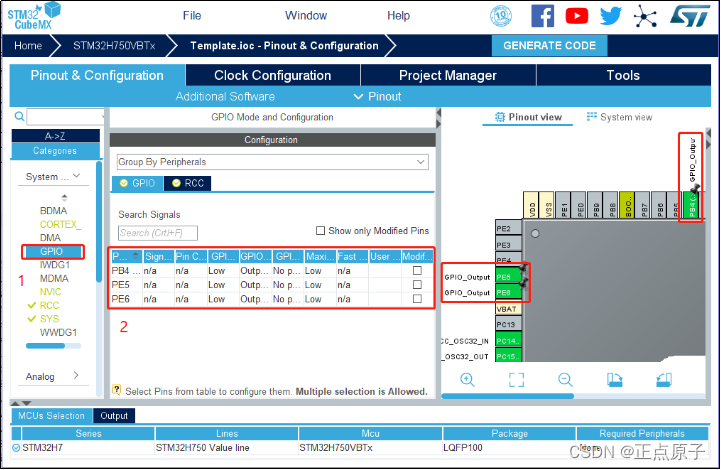Check the Modified box for PE6 row
721x470 pixels.
[417, 299]
